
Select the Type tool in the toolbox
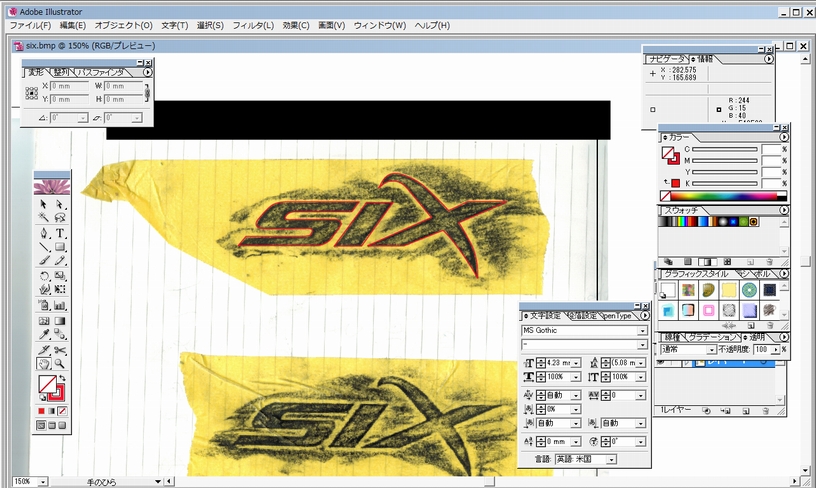61,233
